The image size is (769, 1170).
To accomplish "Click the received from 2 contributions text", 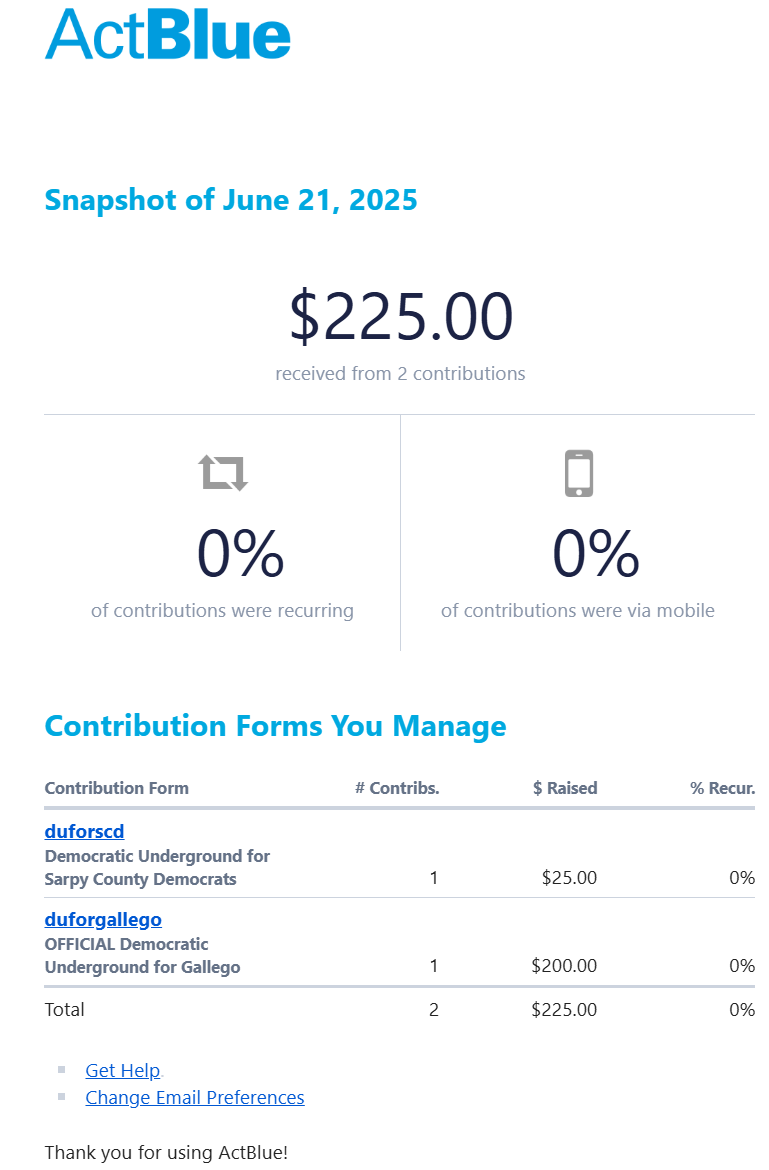I will click(x=400, y=374).
